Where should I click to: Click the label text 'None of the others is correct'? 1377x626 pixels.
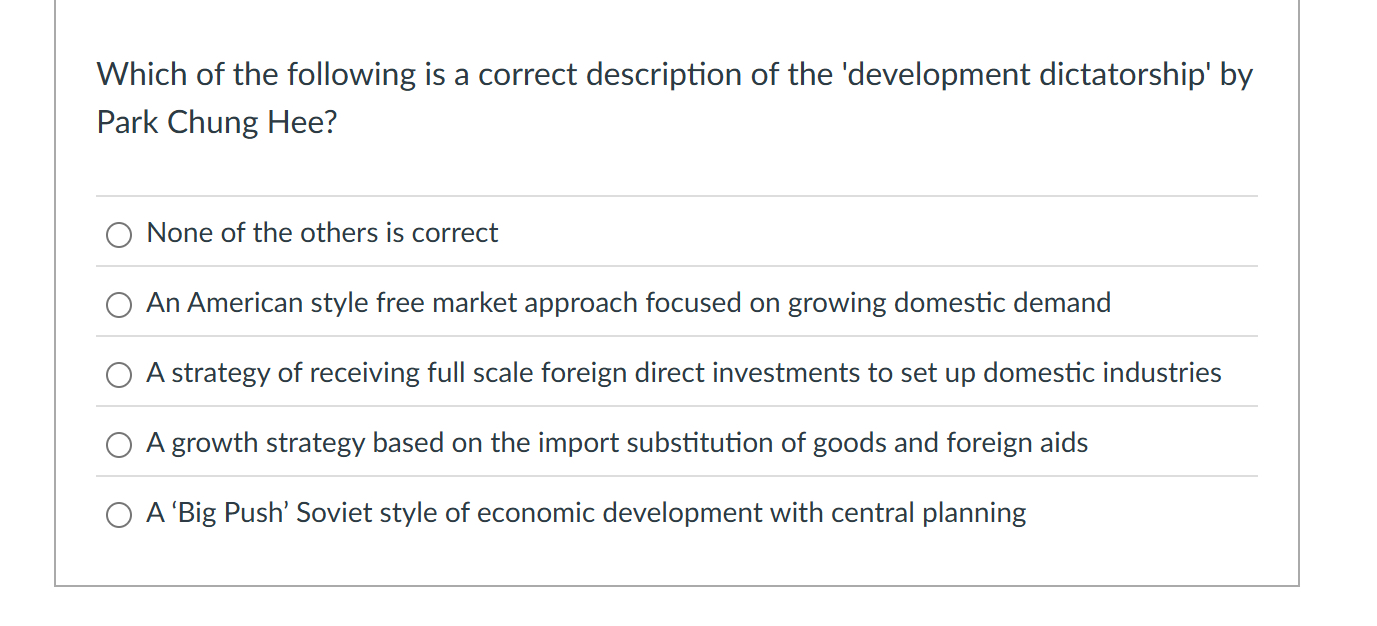321,232
